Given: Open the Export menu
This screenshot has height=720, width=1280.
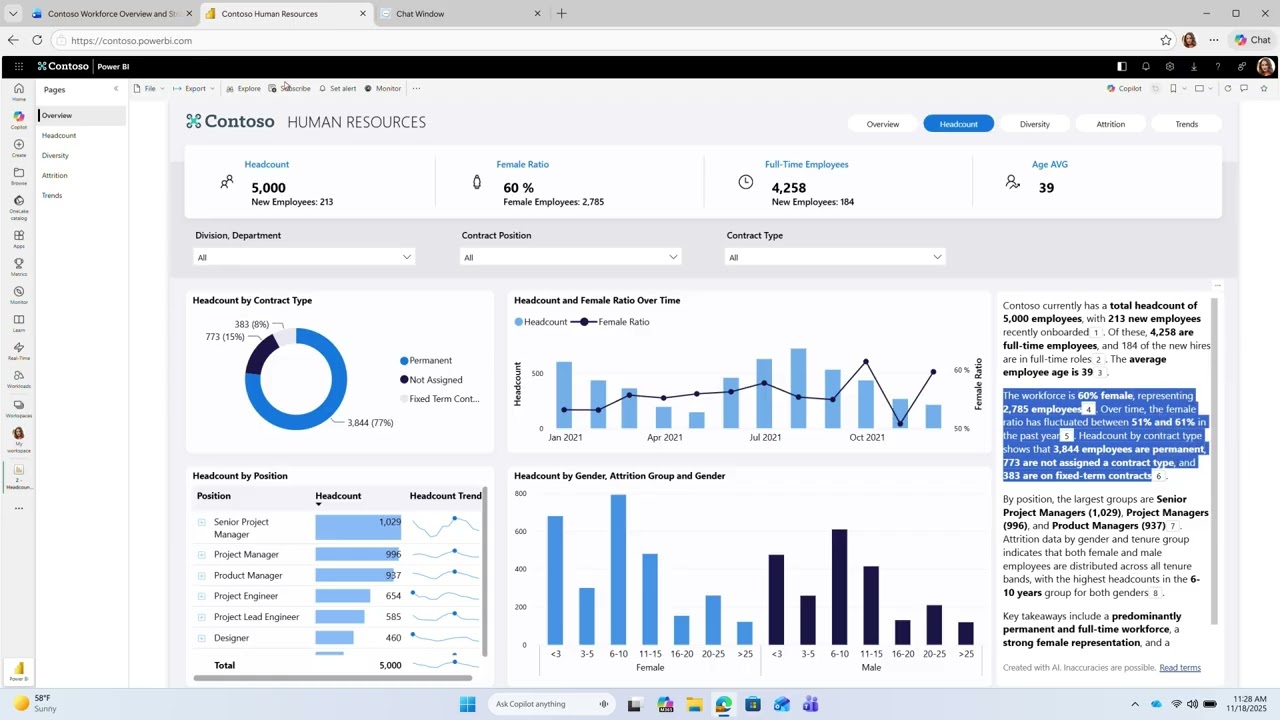Looking at the screenshot, I should click(x=192, y=88).
